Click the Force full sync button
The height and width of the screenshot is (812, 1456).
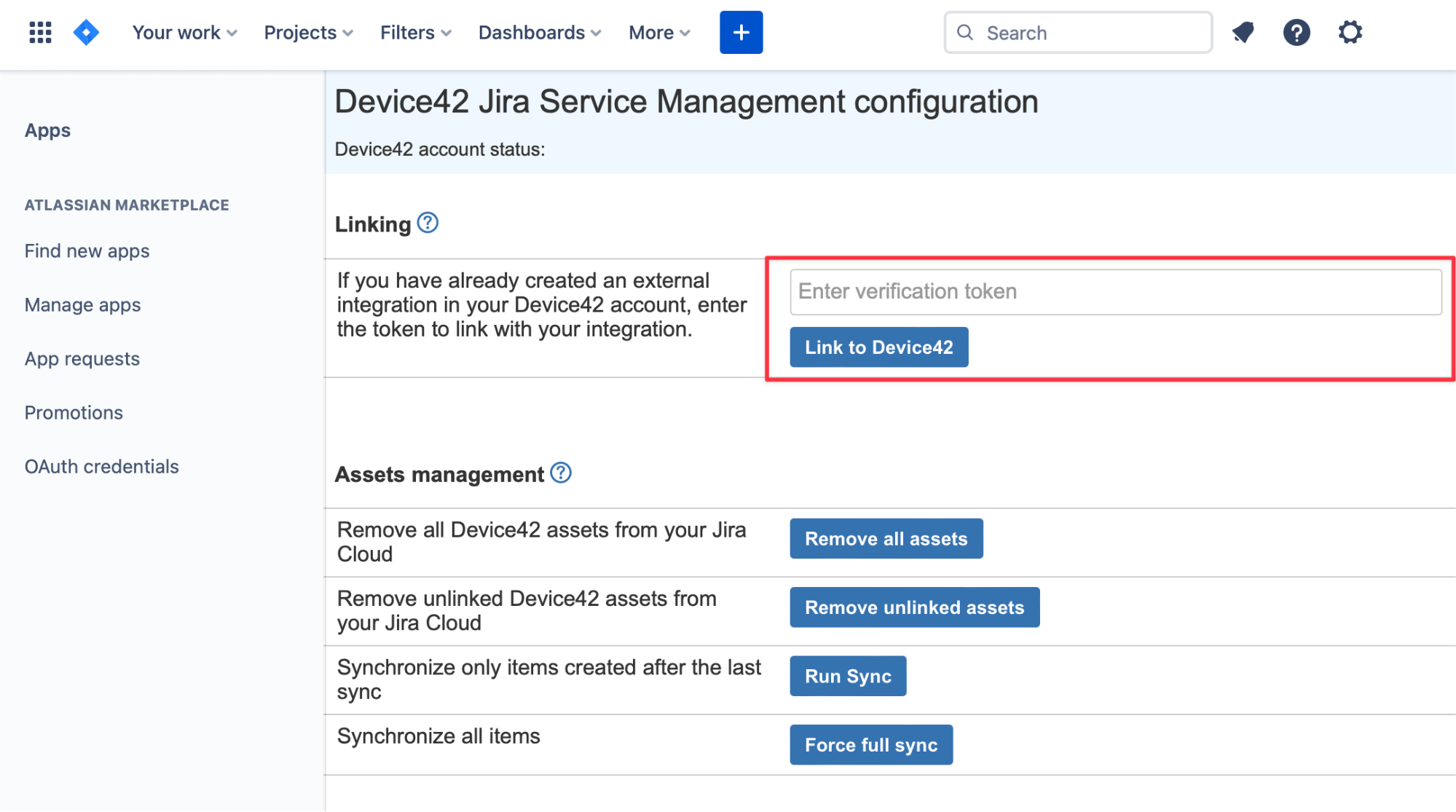click(870, 744)
